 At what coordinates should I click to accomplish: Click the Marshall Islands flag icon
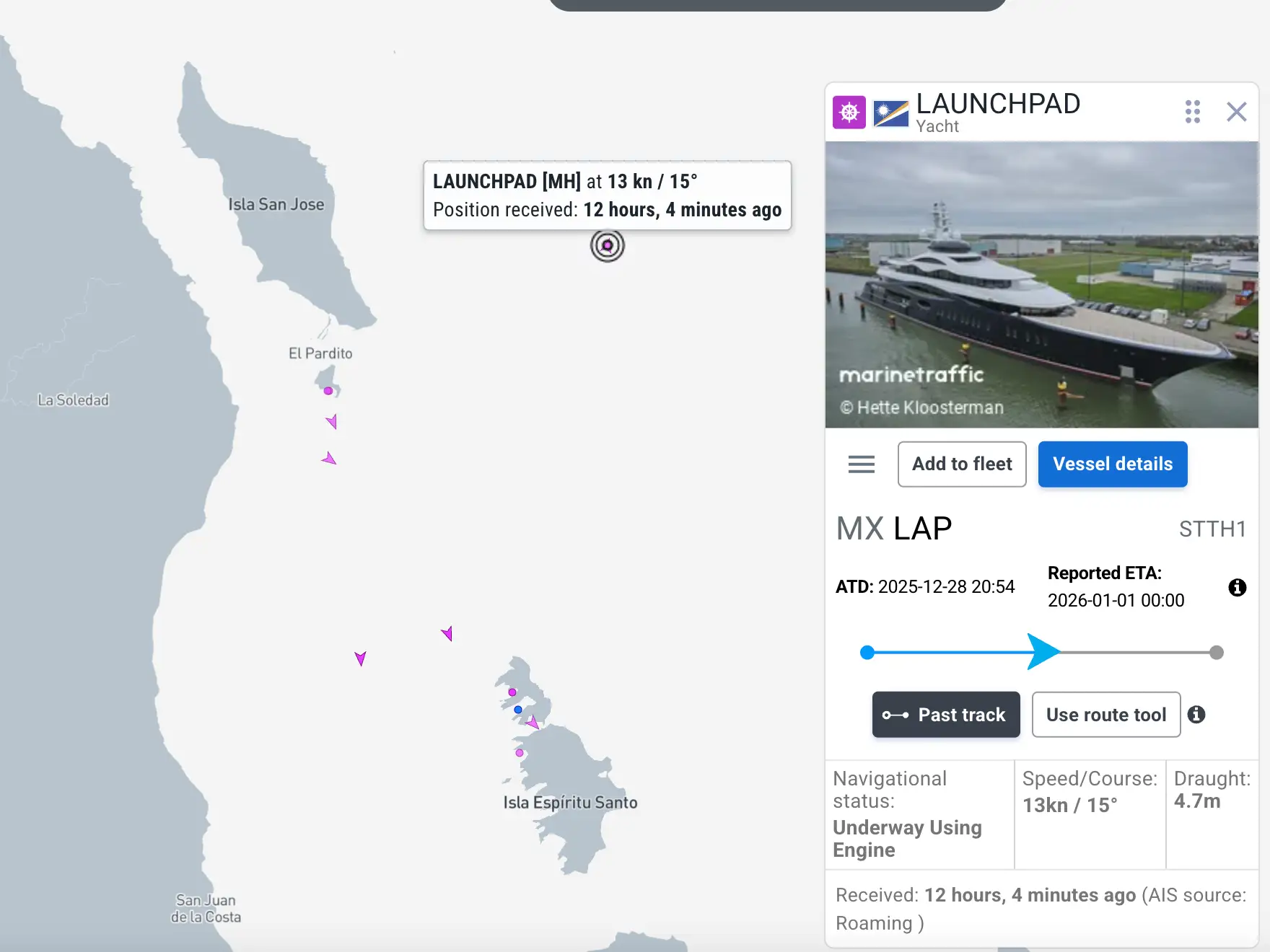tap(890, 112)
